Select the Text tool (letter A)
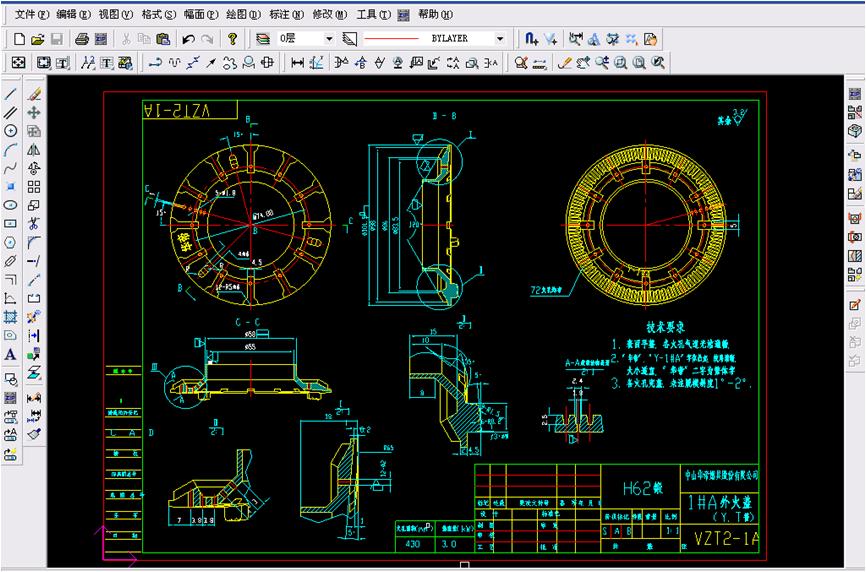Screen dimensions: 866x572 point(11,354)
